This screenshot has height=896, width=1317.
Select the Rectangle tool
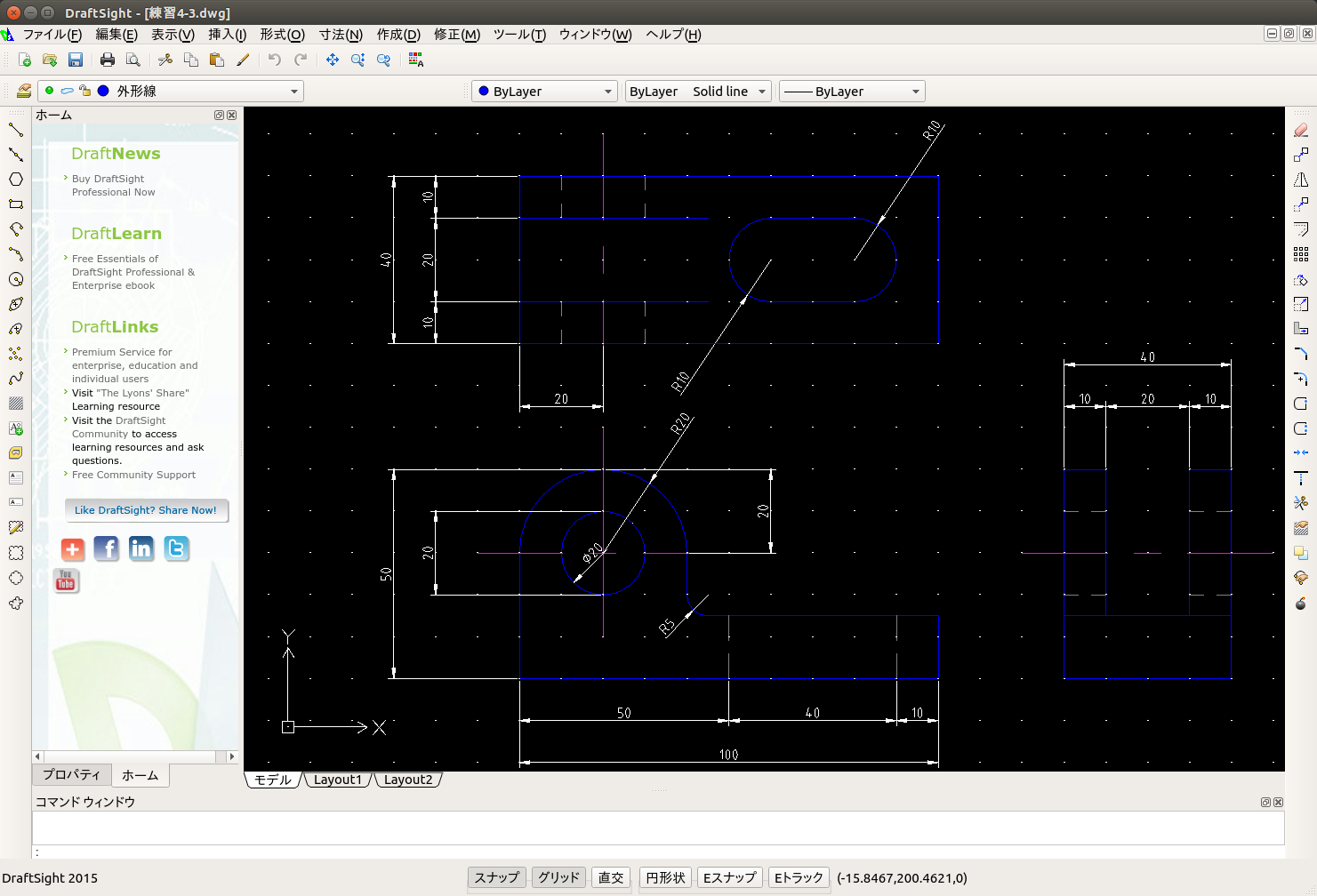16,204
